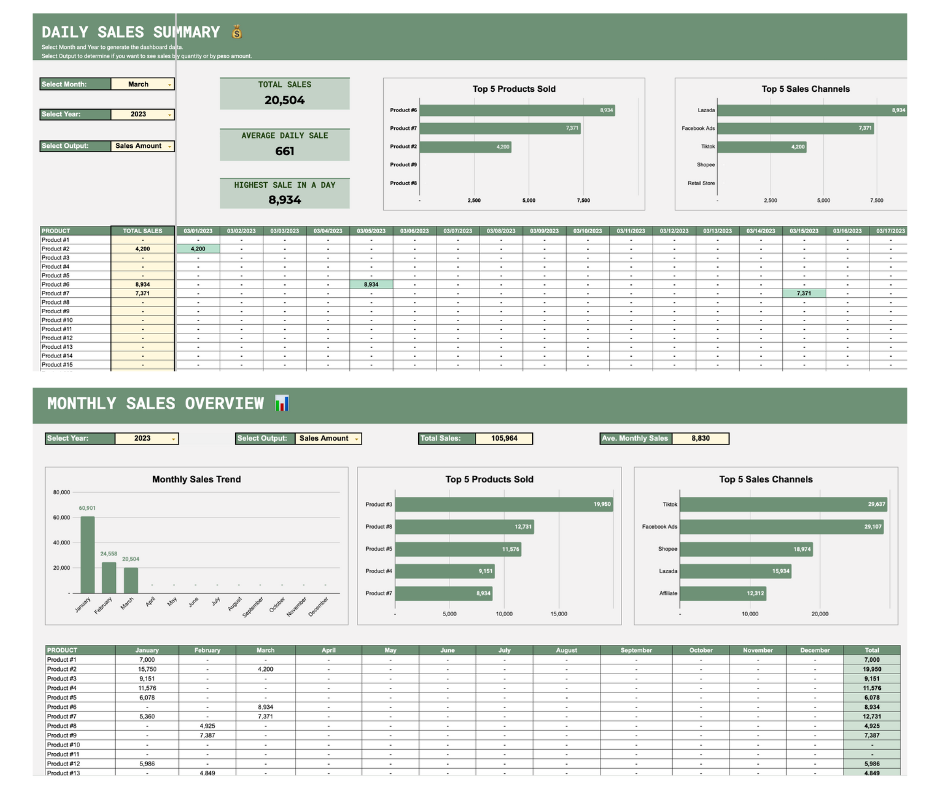Click the Product #3 bar in the monthly Top 5 Products chart

[504, 504]
